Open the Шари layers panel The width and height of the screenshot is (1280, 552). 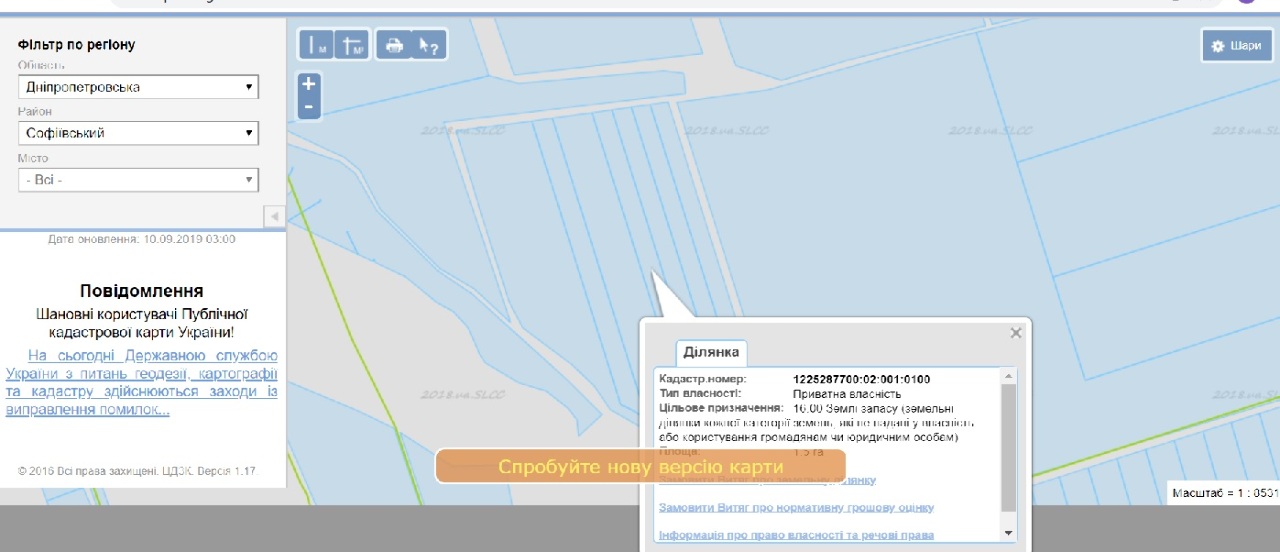[x=1236, y=45]
